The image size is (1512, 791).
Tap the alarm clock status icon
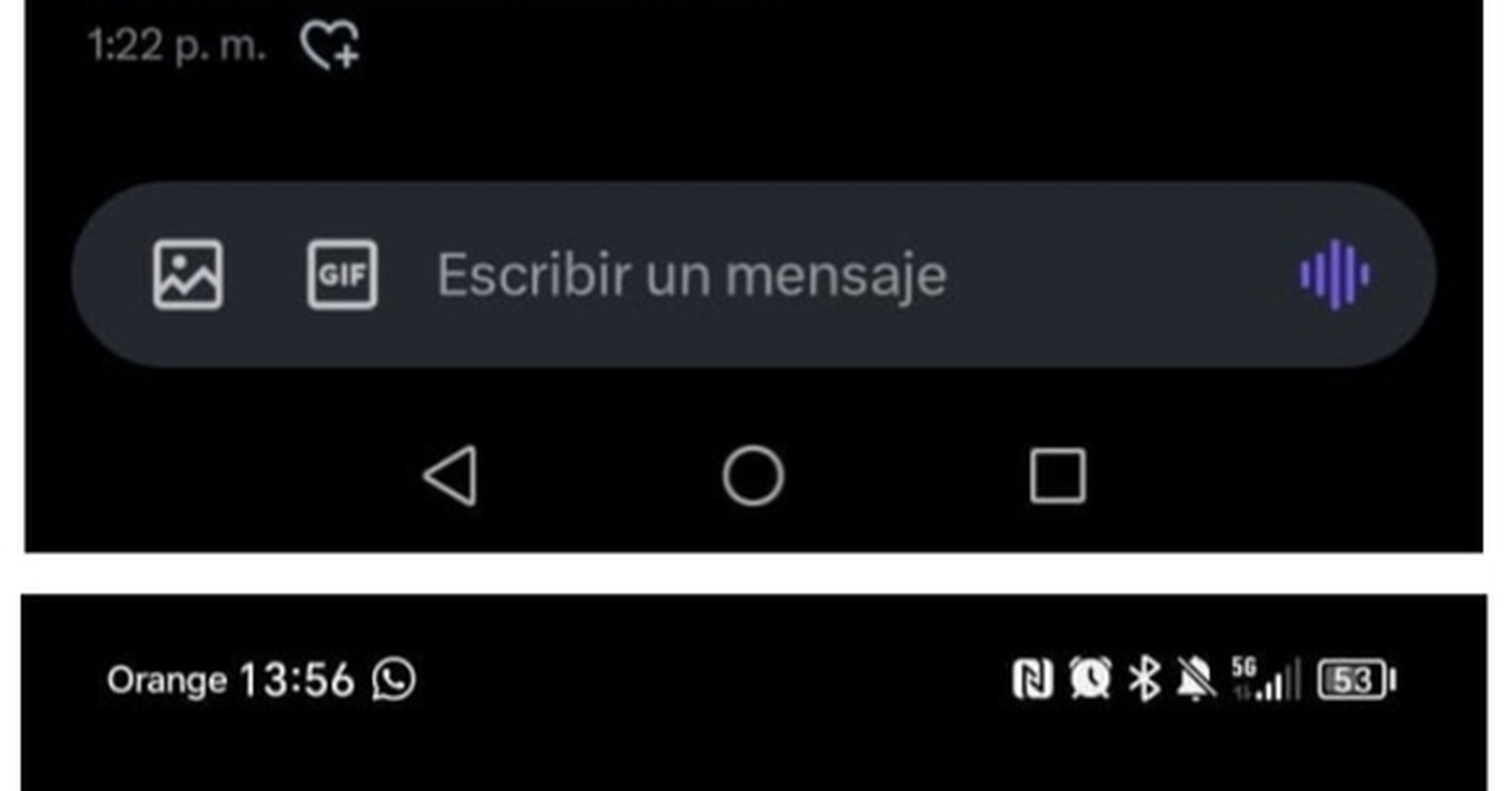pos(1090,678)
